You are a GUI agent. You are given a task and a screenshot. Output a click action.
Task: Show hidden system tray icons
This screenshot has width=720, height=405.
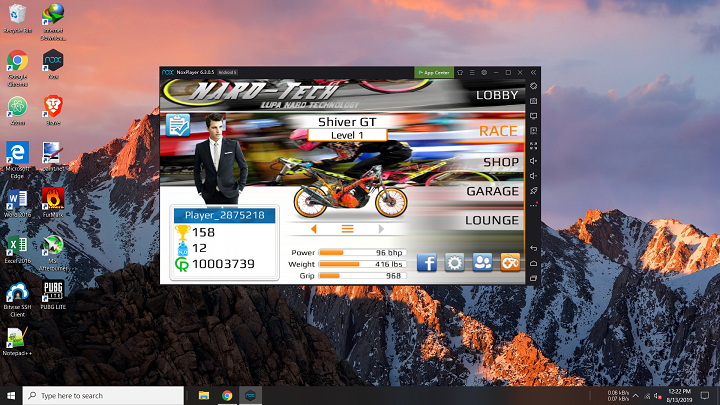636,395
